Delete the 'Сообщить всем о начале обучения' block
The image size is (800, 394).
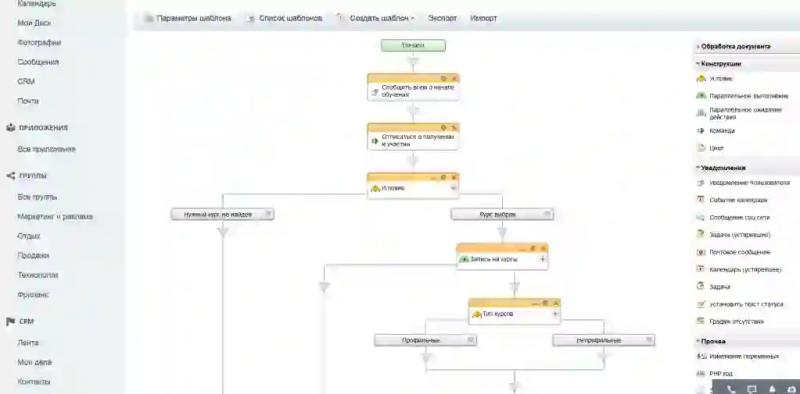(x=454, y=79)
